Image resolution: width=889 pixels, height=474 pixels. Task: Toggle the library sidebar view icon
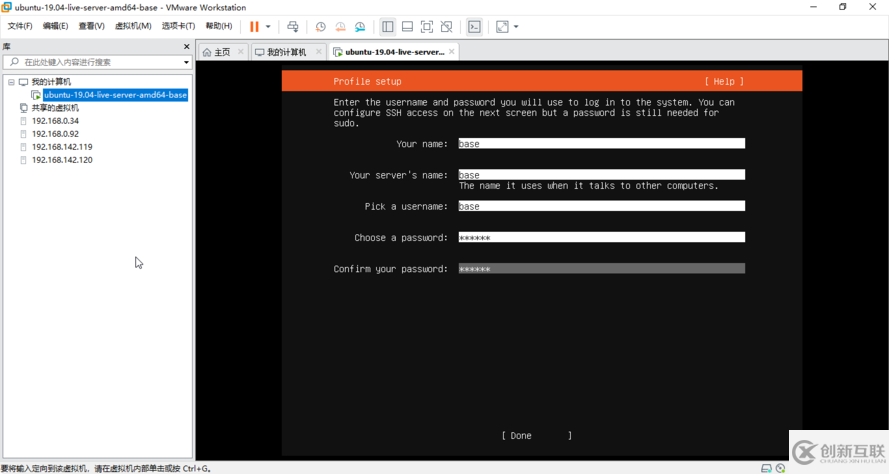[x=388, y=27]
